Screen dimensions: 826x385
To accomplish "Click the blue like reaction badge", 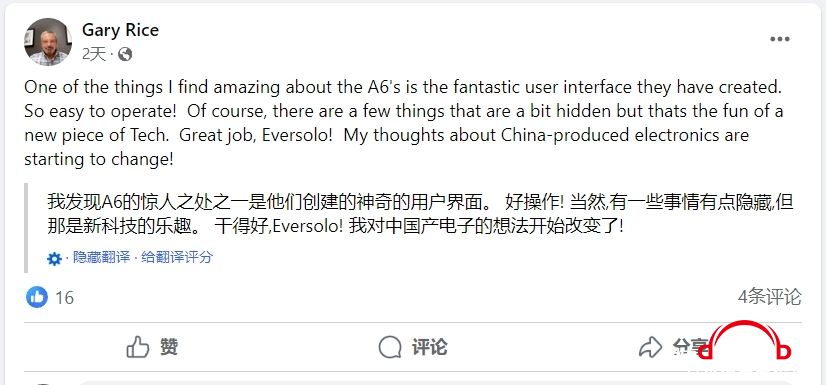I will (37, 297).
